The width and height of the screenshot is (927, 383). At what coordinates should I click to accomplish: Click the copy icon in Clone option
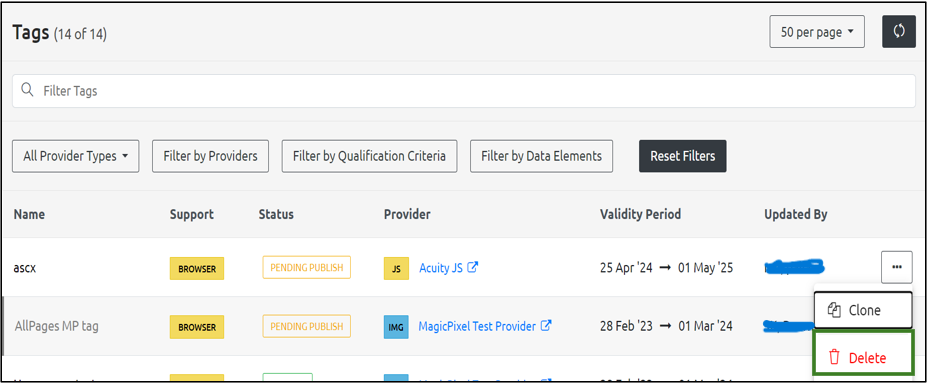[x=834, y=310]
